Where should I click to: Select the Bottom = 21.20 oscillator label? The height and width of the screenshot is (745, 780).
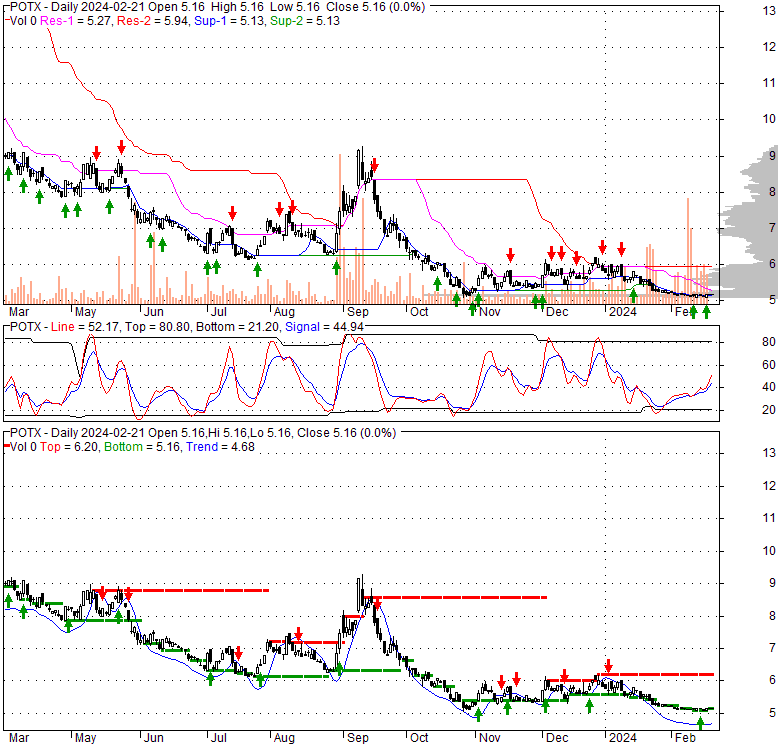click(238, 327)
